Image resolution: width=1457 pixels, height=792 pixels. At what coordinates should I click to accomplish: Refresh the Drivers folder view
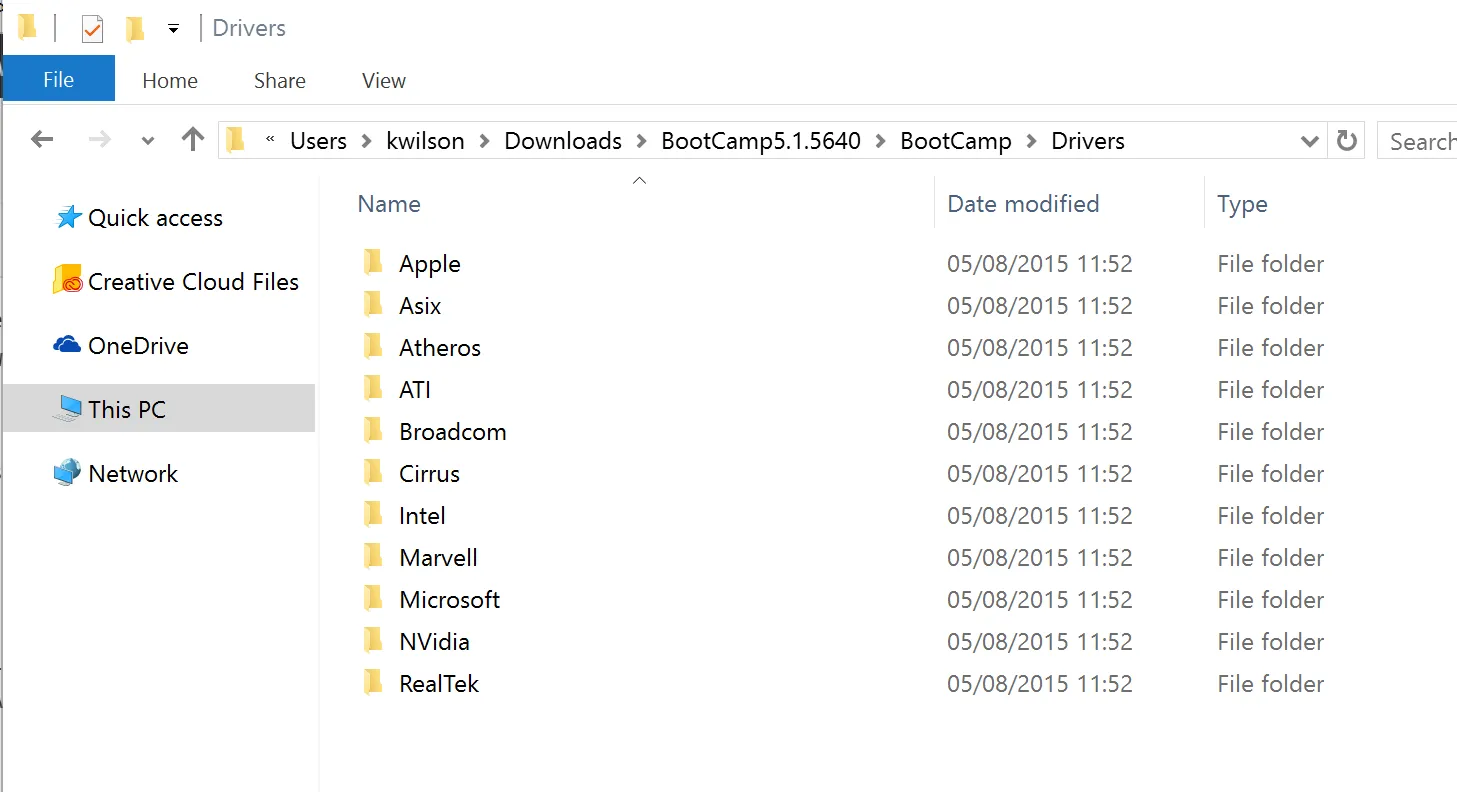click(1347, 141)
